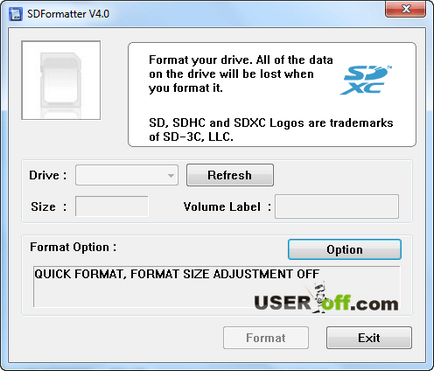Click the SD card image thumbnail

[x=61, y=80]
